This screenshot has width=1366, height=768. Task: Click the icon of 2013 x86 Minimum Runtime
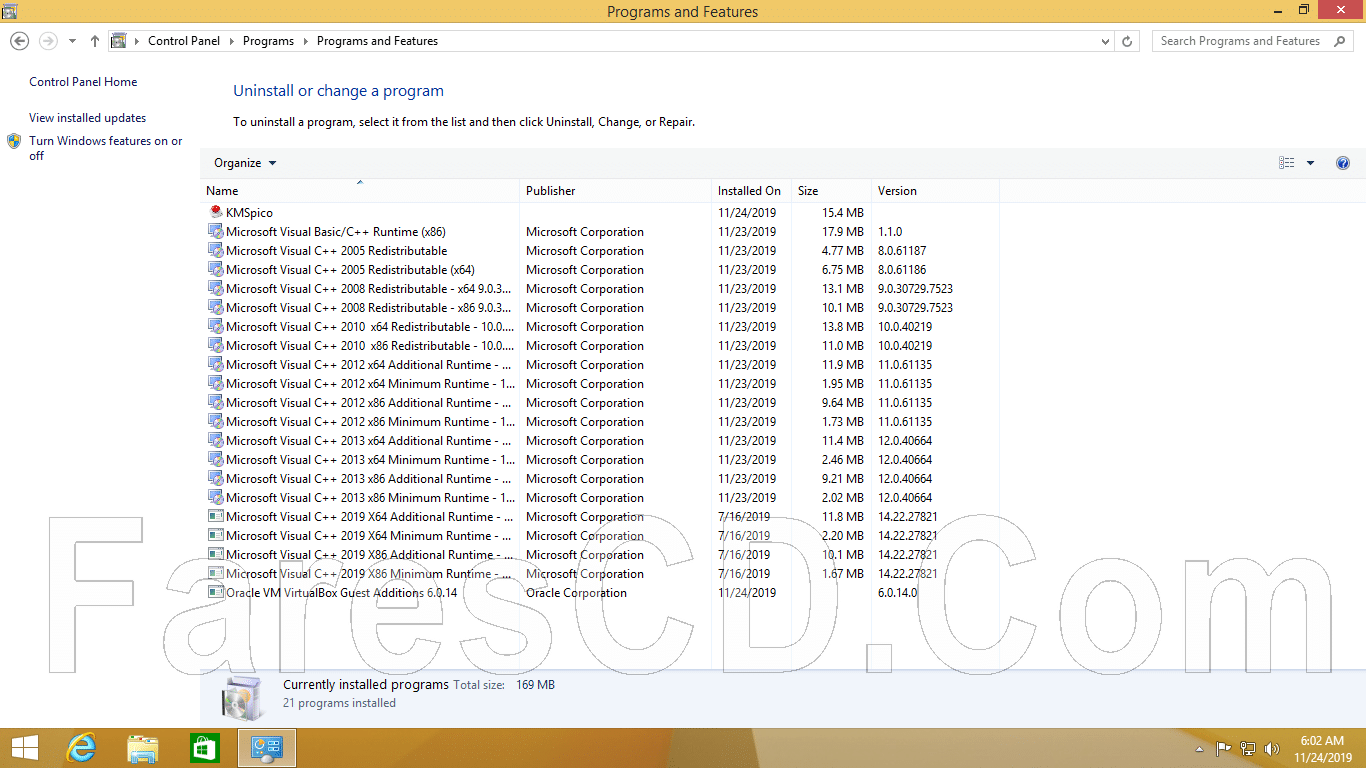coord(215,497)
